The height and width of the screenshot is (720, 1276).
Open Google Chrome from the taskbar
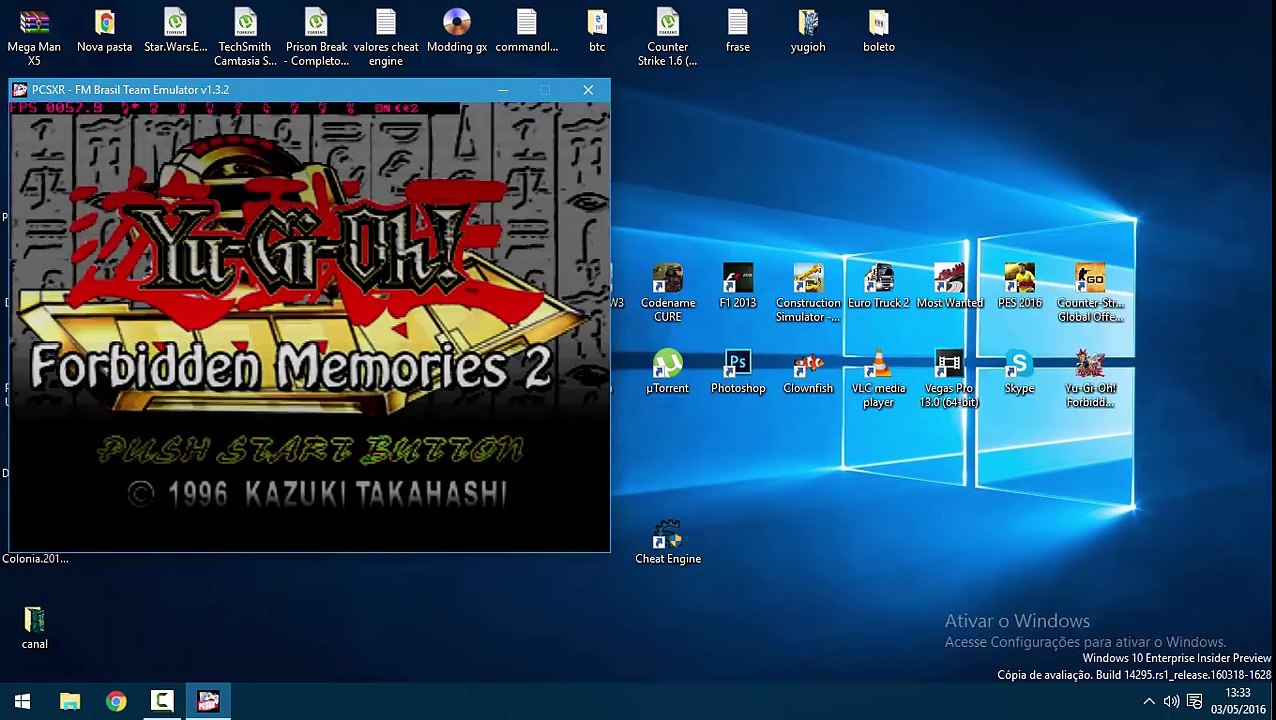[x=116, y=702]
